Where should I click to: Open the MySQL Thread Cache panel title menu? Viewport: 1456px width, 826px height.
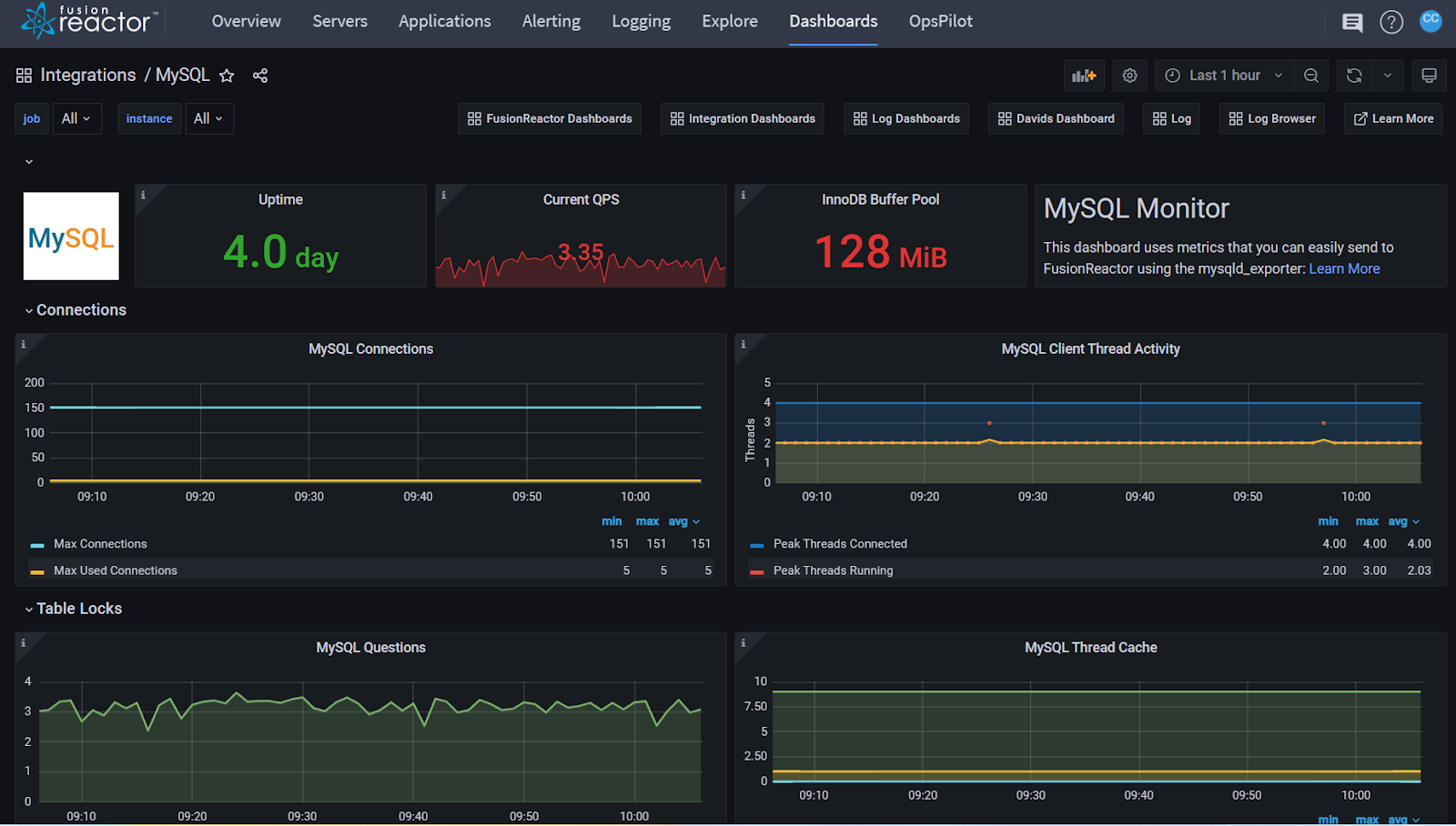pos(1091,647)
